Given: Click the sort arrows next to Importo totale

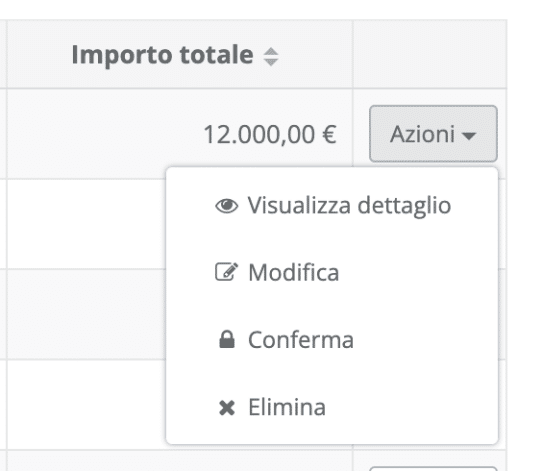Looking at the screenshot, I should tap(271, 56).
